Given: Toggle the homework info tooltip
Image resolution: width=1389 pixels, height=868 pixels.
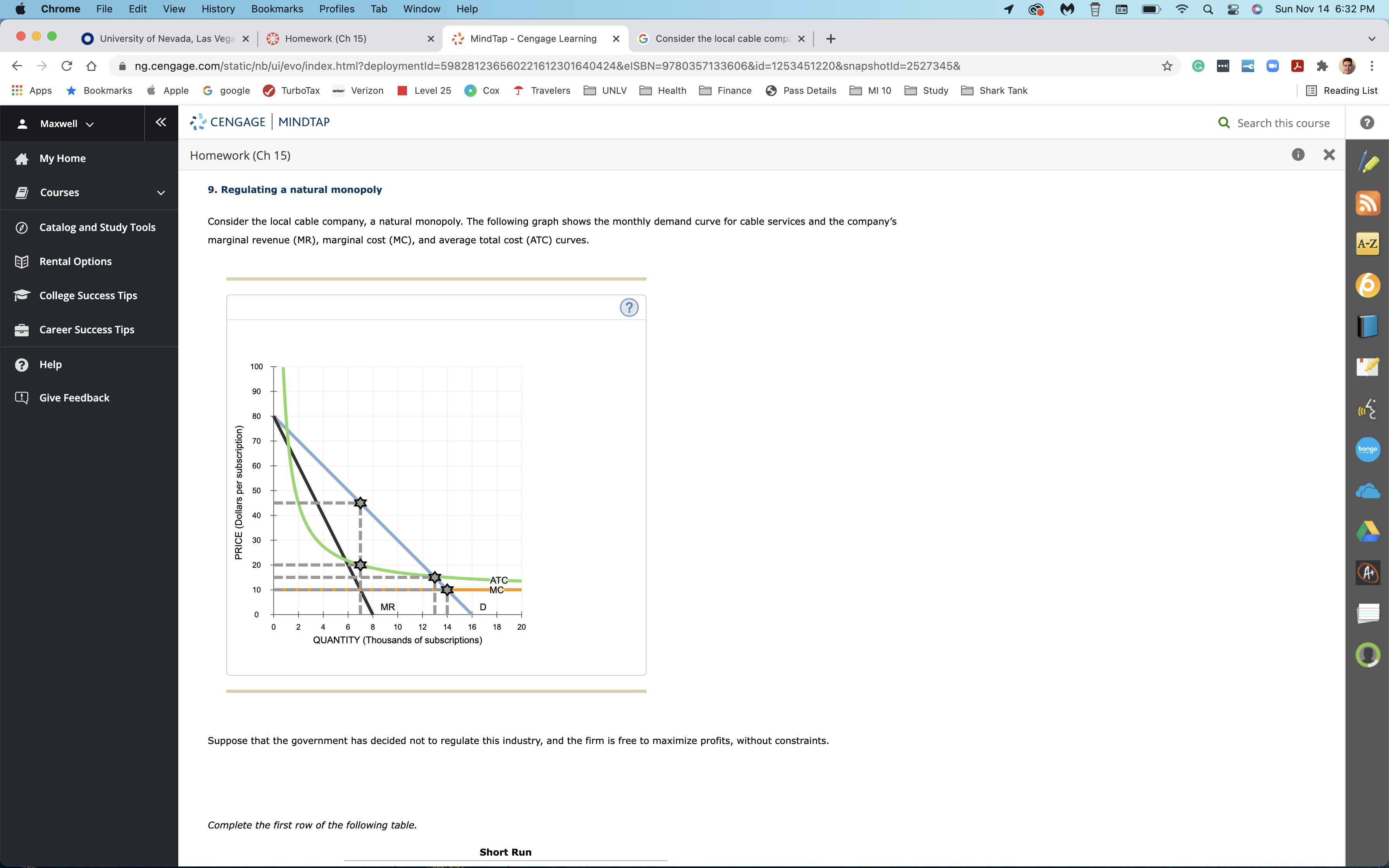Looking at the screenshot, I should [1298, 155].
